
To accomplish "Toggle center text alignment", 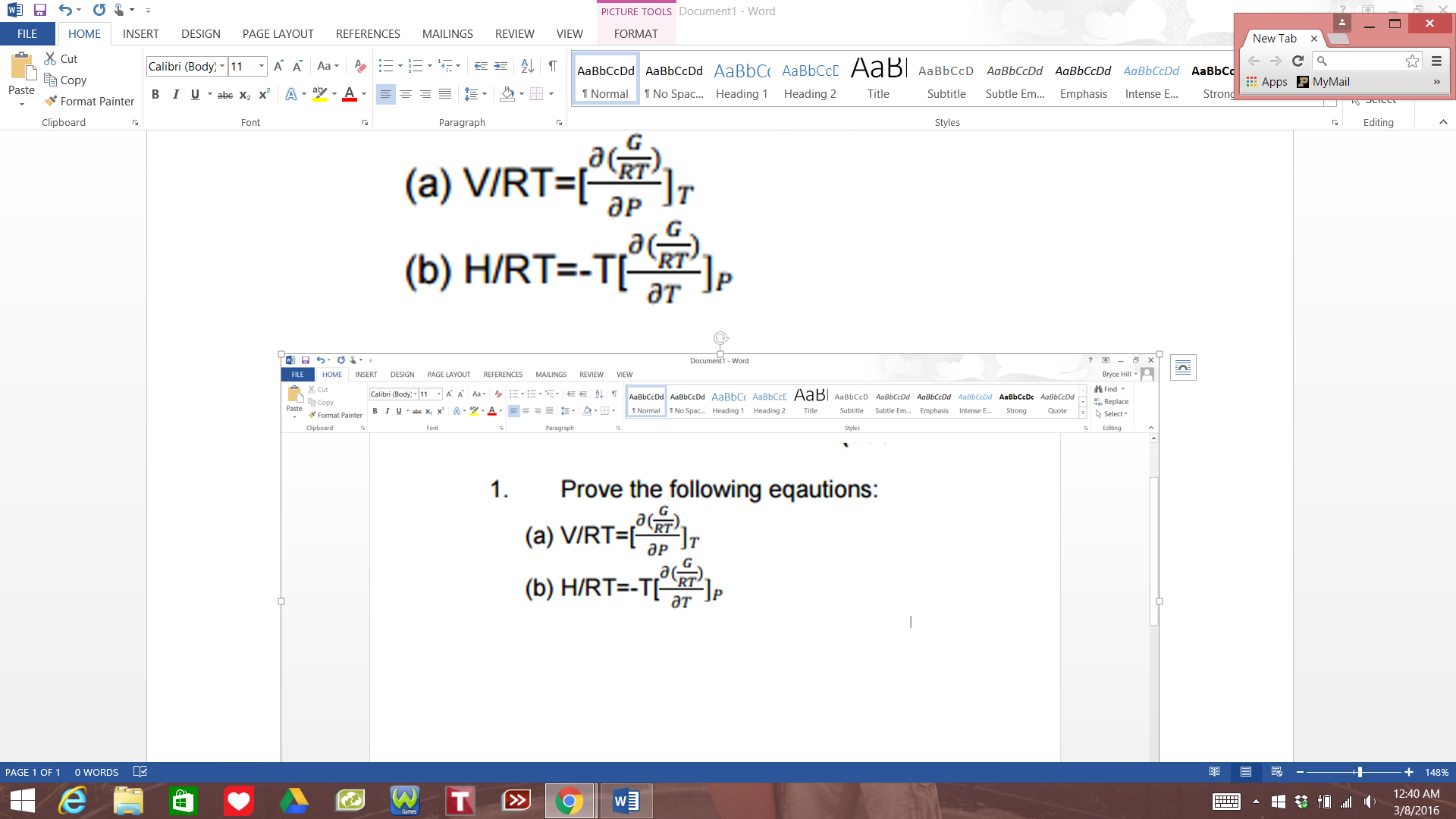I will pos(406,94).
